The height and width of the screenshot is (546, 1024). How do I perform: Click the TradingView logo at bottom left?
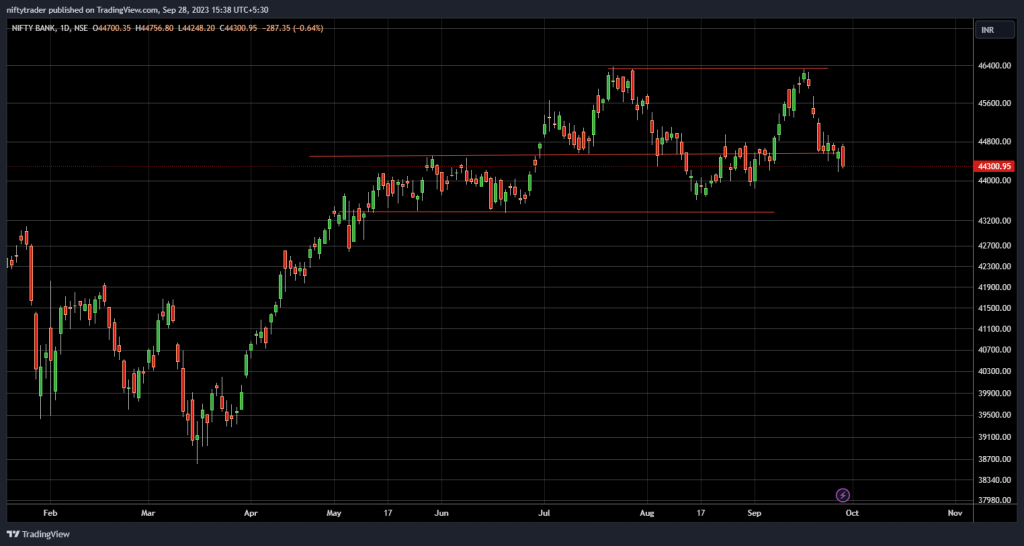(x=39, y=534)
